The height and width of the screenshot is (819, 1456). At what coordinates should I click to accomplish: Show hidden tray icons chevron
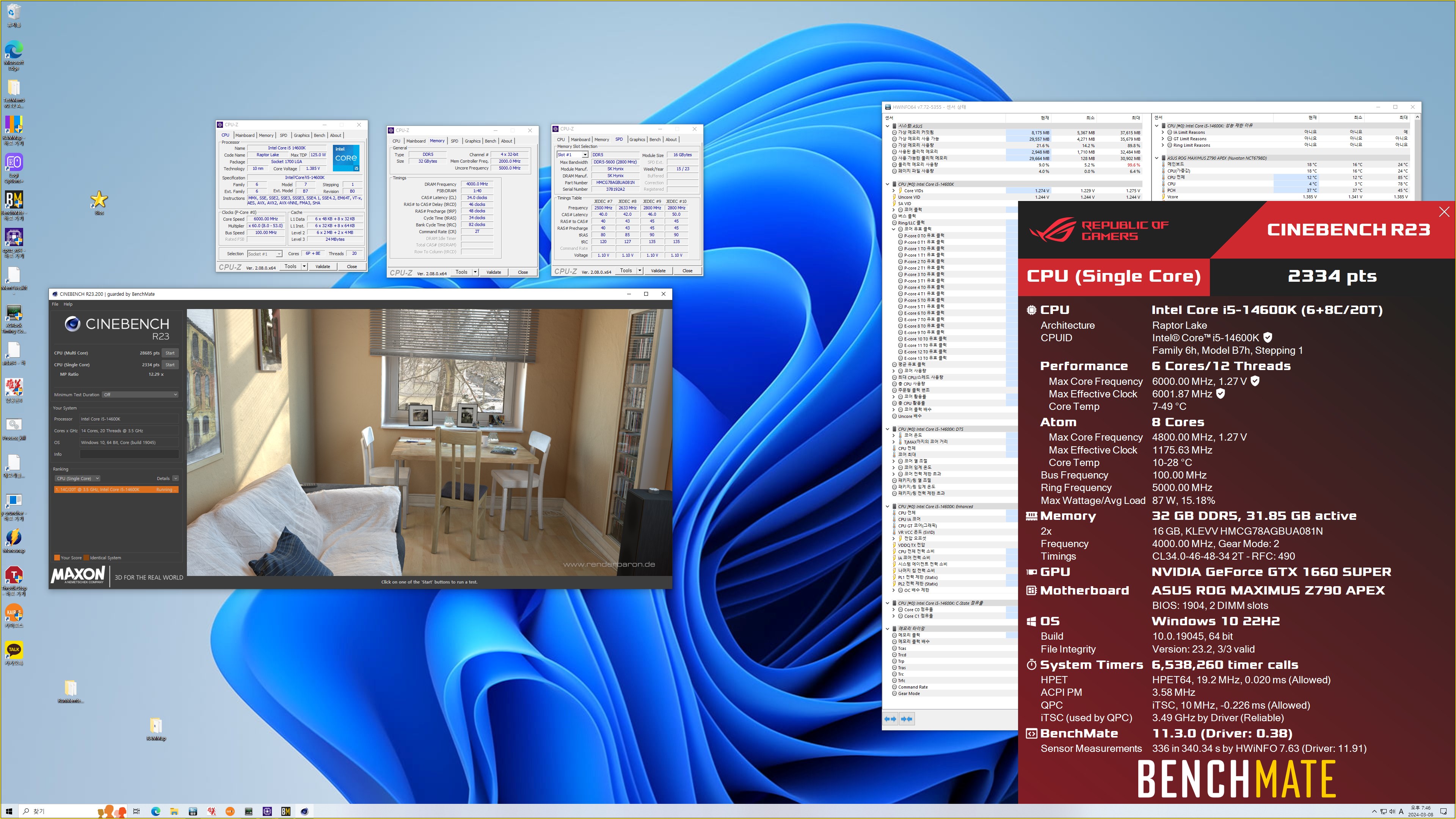coord(1374,812)
